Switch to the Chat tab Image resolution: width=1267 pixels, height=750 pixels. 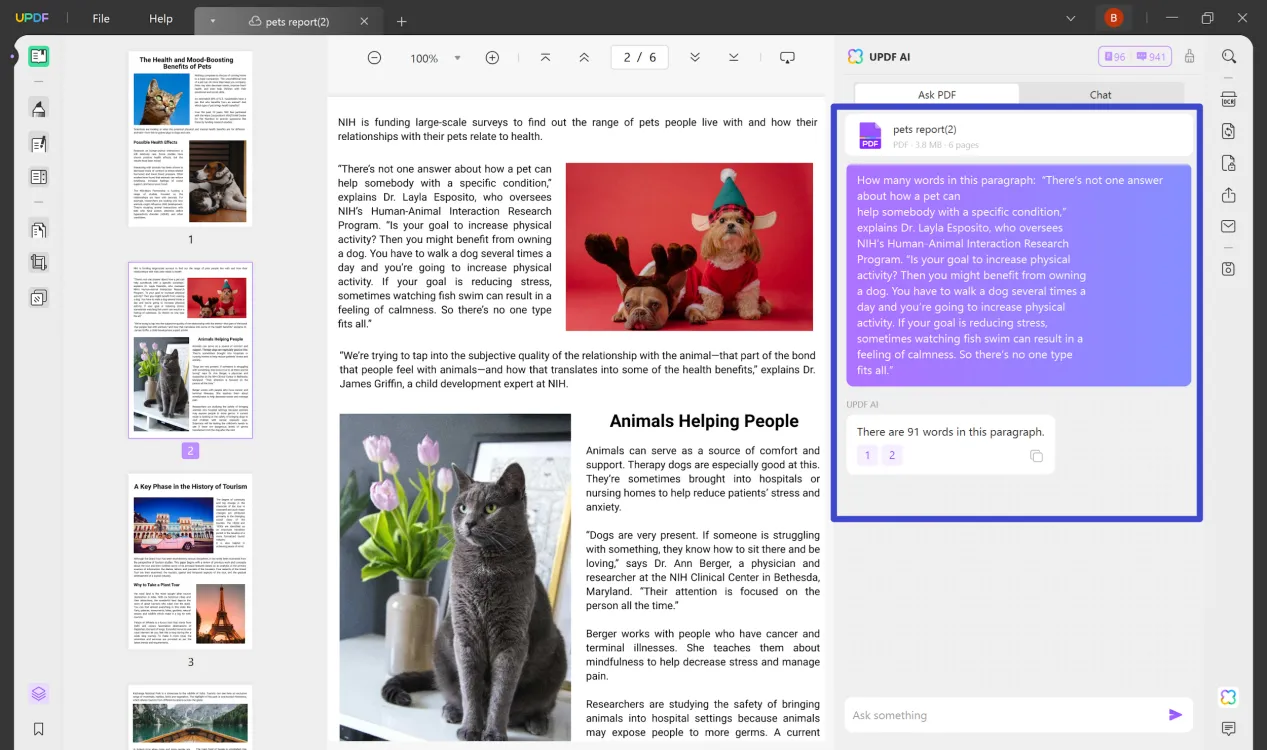(1101, 95)
